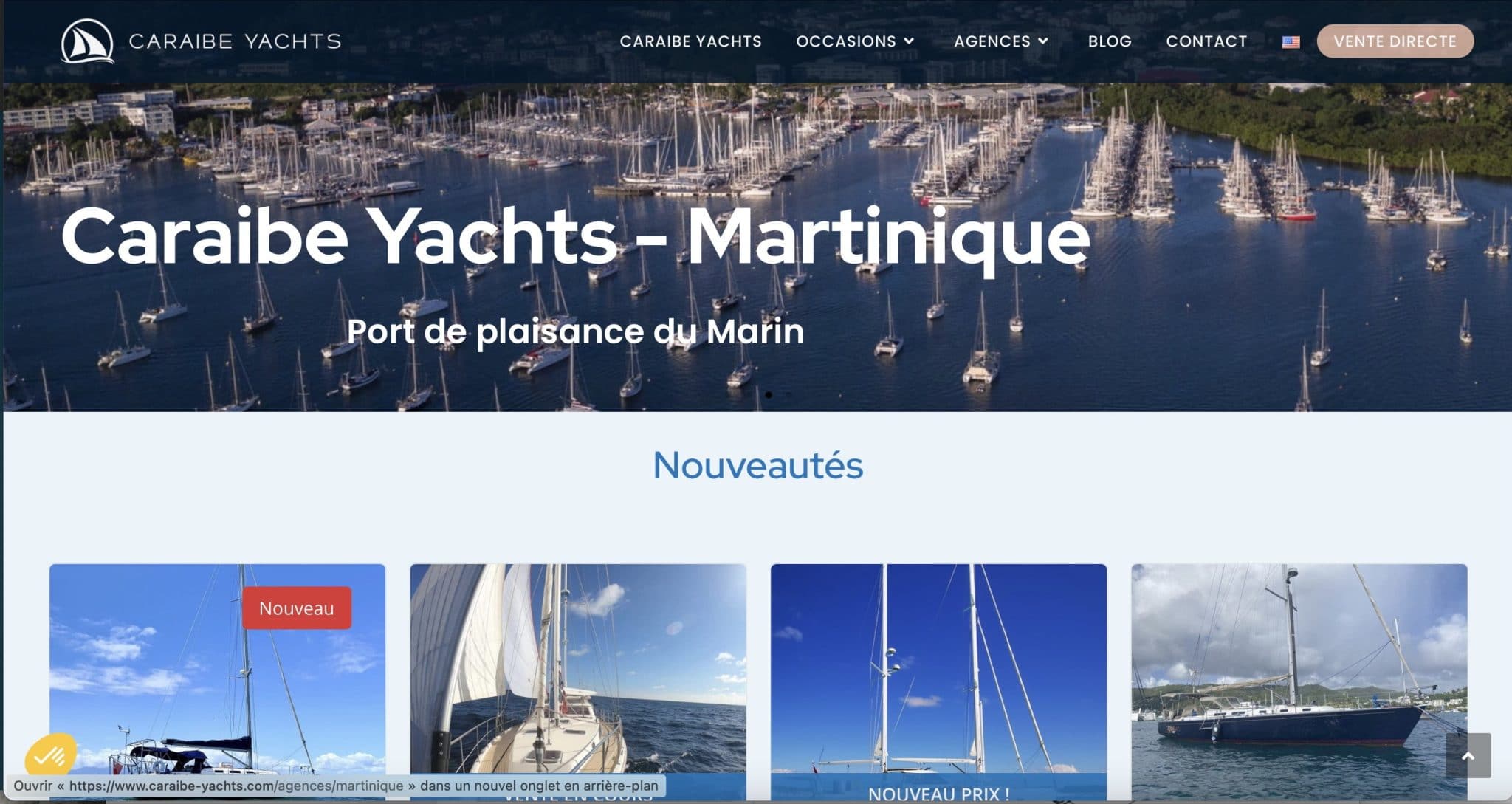The width and height of the screenshot is (1512, 804).
Task: Click the red Nouveau badge on first boat
Action: [x=297, y=608]
